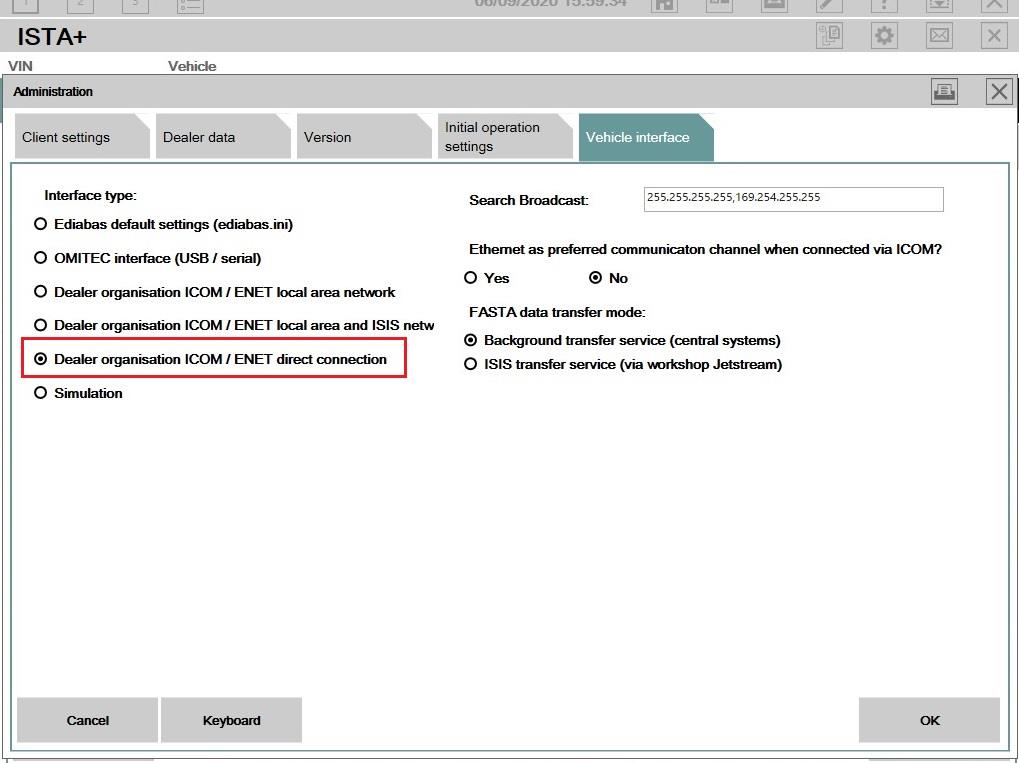Screen dimensions: 1019x763
Task: Close ISTA+ with the X icon
Action: pyautogui.click(x=994, y=36)
